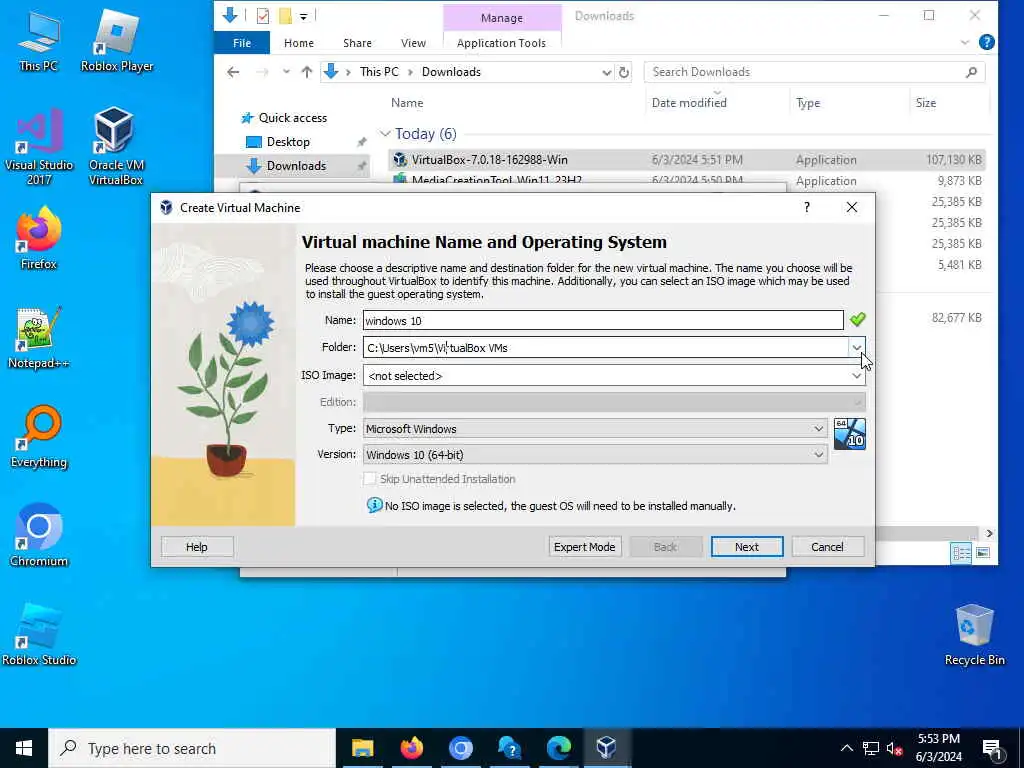The image size is (1024, 768).
Task: Launch Roblox Player desktop shortcut
Action: [117, 40]
